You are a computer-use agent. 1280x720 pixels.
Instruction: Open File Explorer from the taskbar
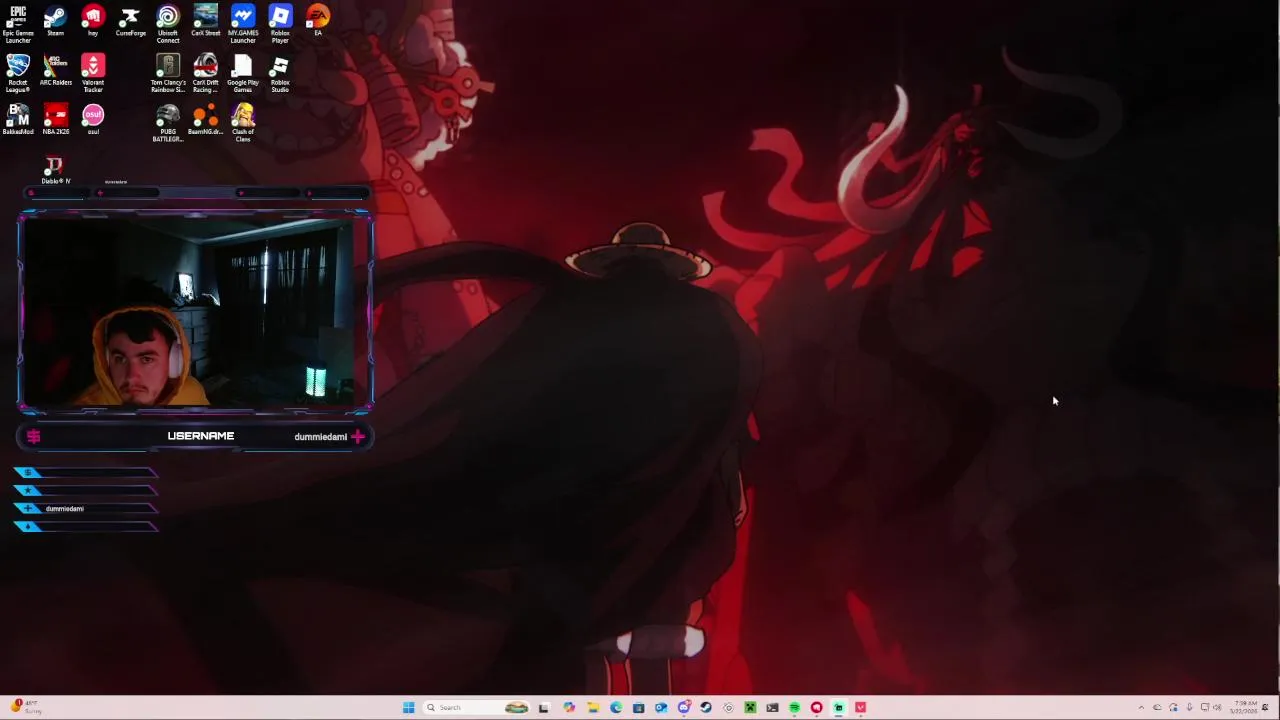pyautogui.click(x=593, y=708)
